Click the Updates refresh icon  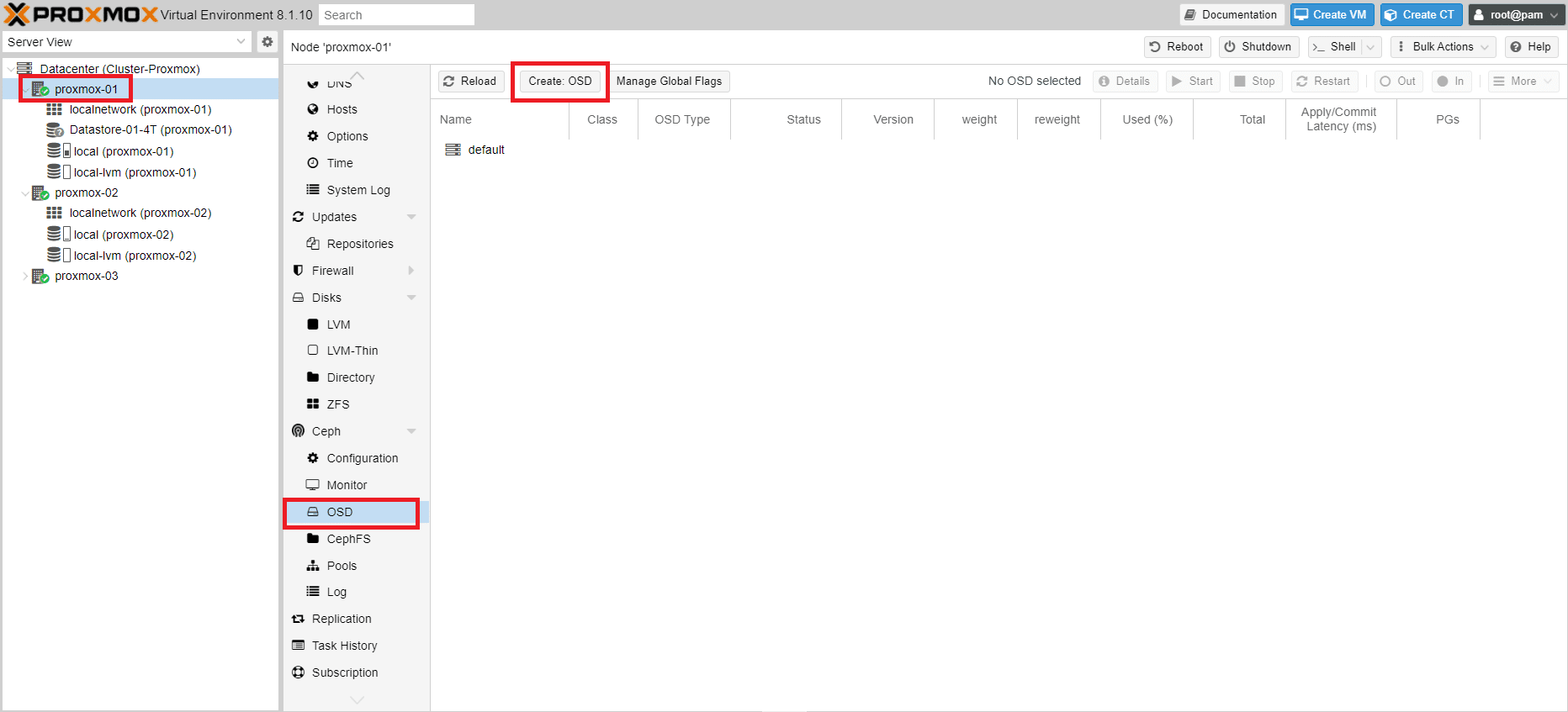(x=298, y=217)
